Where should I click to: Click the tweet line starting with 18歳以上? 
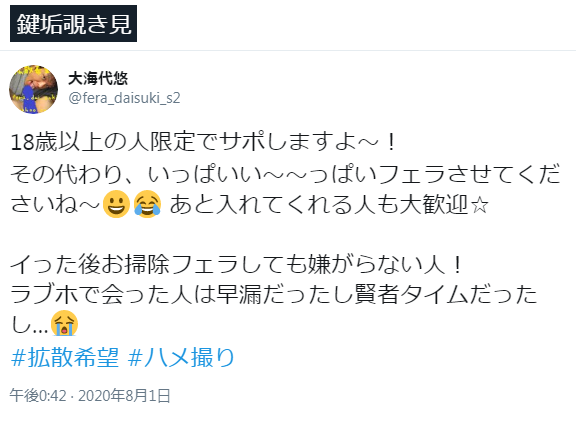[204, 142]
